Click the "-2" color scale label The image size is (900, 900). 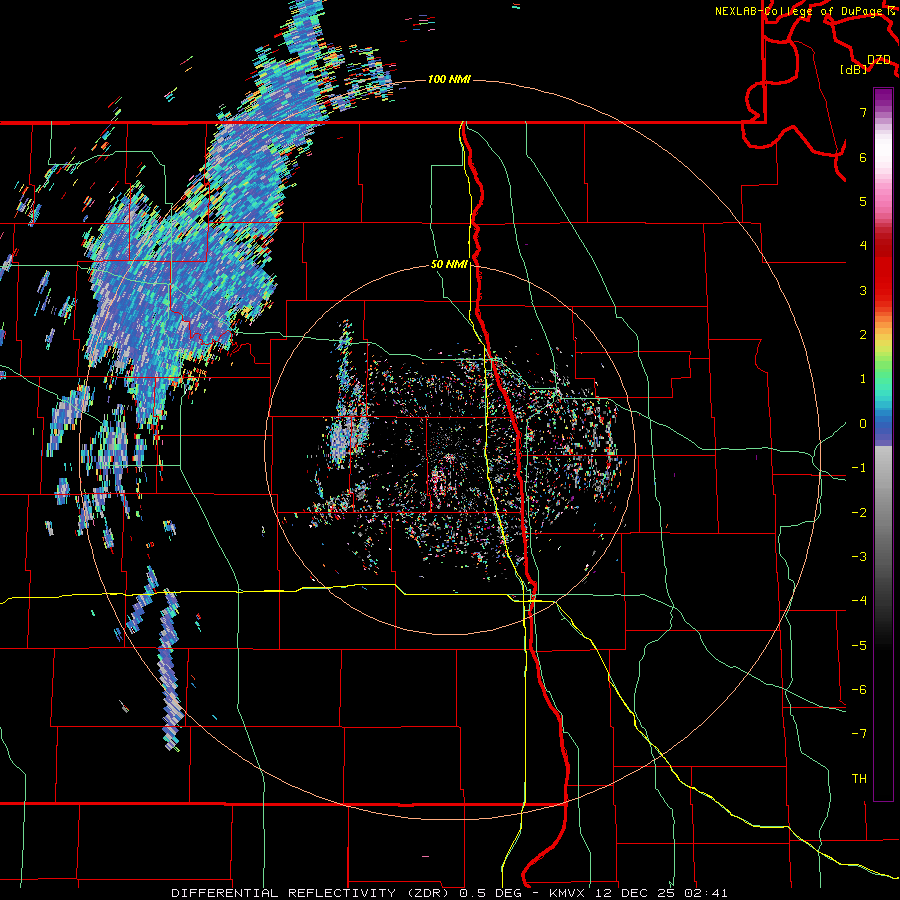859,513
